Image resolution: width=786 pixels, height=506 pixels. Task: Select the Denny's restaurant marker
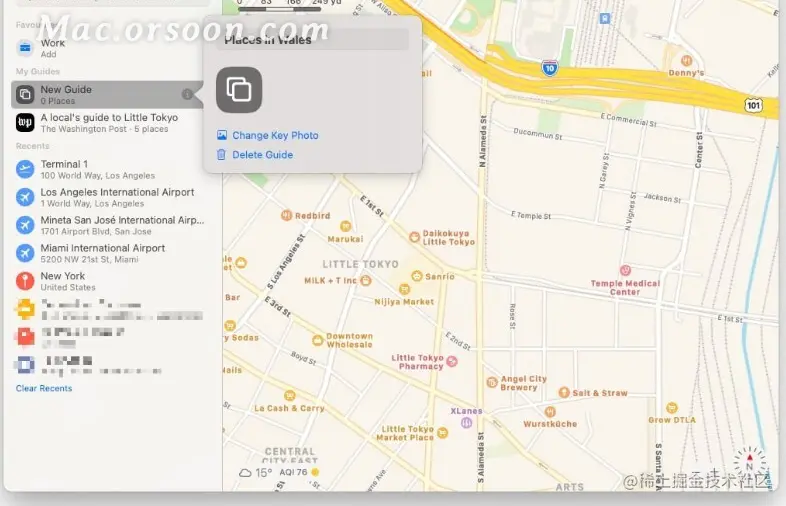tap(687, 61)
